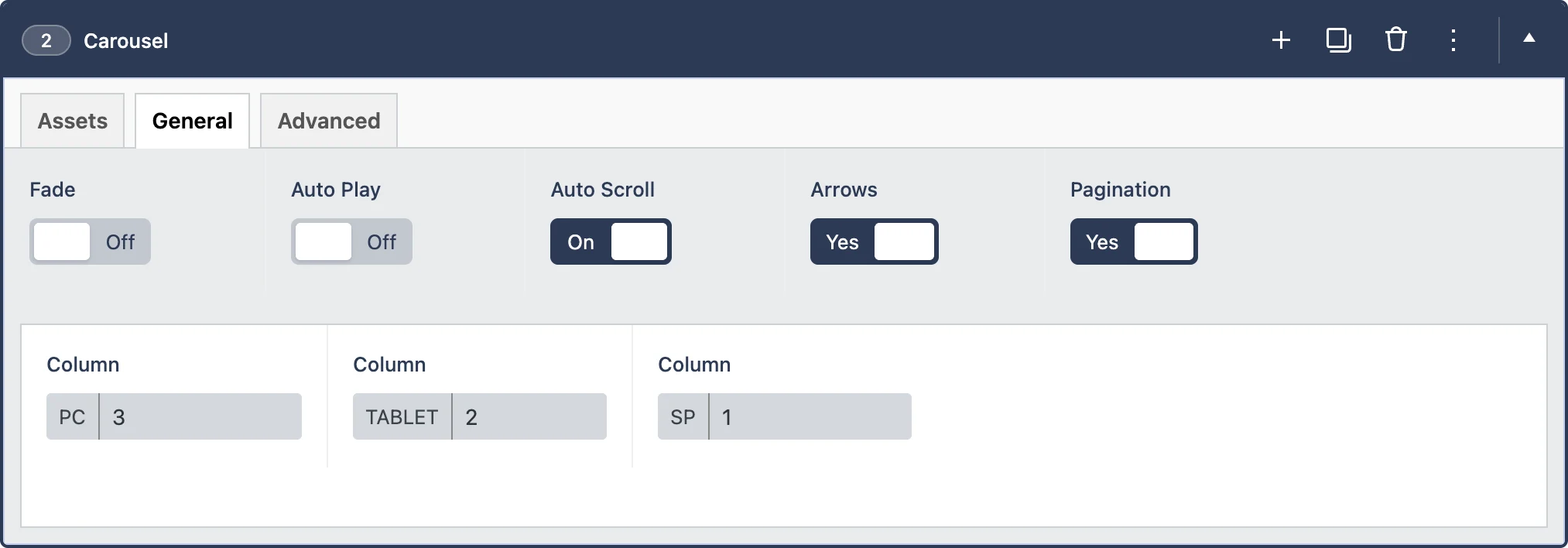Click the number 2 badge beside Carousel

pyautogui.click(x=46, y=41)
